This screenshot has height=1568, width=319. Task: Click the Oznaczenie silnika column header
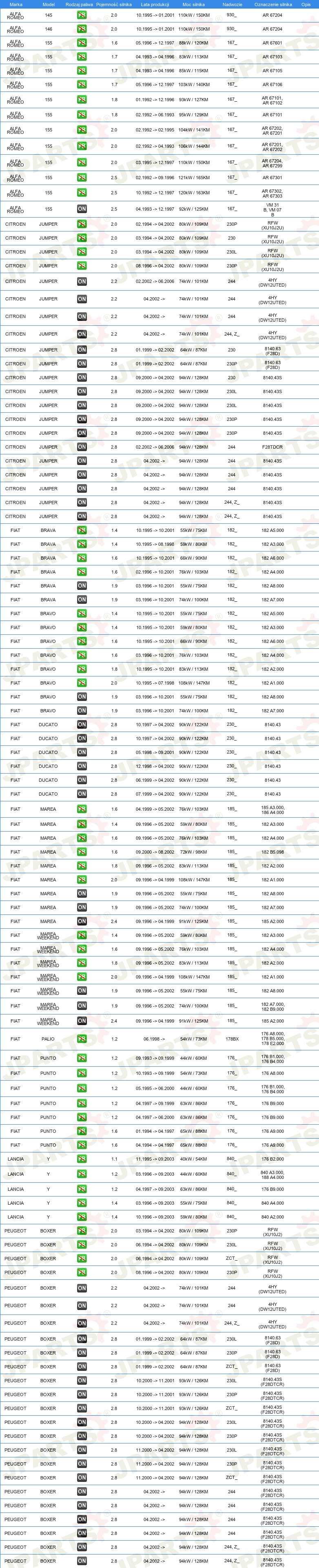pyautogui.click(x=273, y=4)
